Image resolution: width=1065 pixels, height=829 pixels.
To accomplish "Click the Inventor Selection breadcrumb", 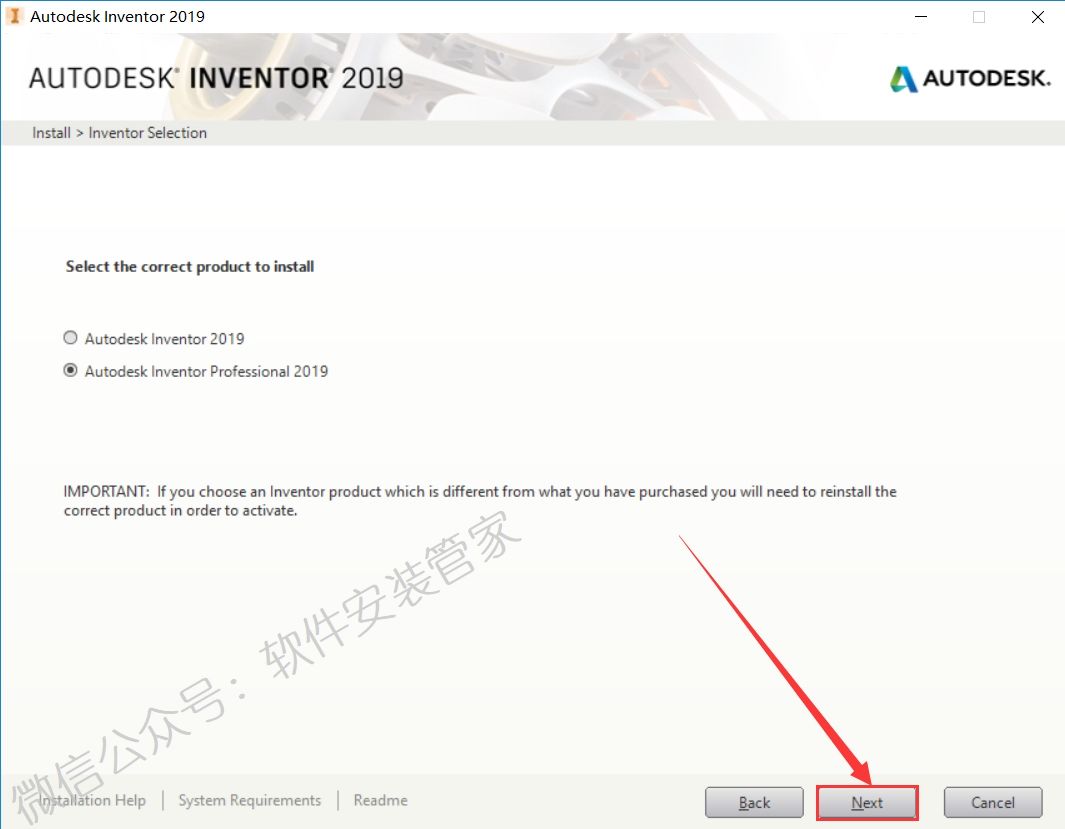I will point(147,132).
